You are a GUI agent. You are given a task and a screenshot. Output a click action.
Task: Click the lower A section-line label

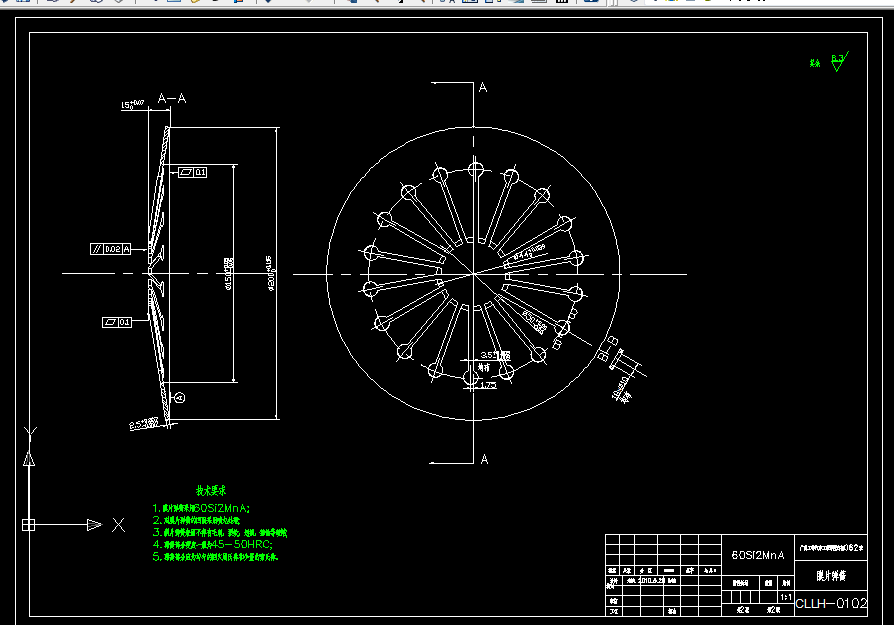484,459
